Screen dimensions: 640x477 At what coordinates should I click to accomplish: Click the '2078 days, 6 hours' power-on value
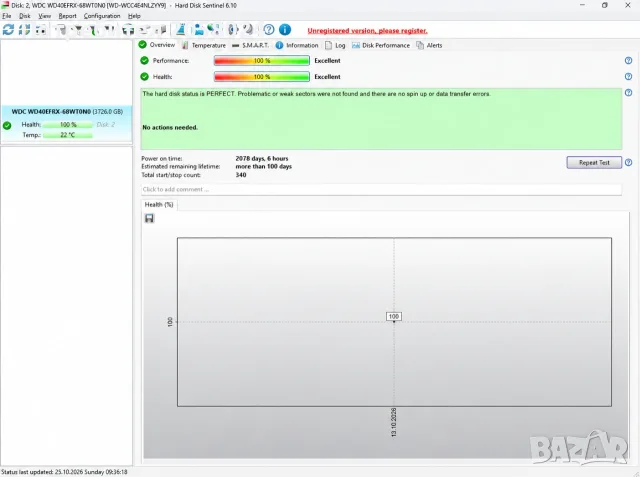pos(262,158)
